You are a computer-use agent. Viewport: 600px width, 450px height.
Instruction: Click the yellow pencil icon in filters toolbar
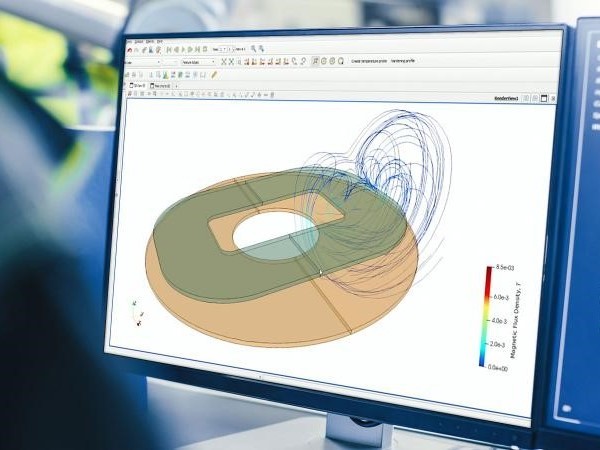pos(214,75)
